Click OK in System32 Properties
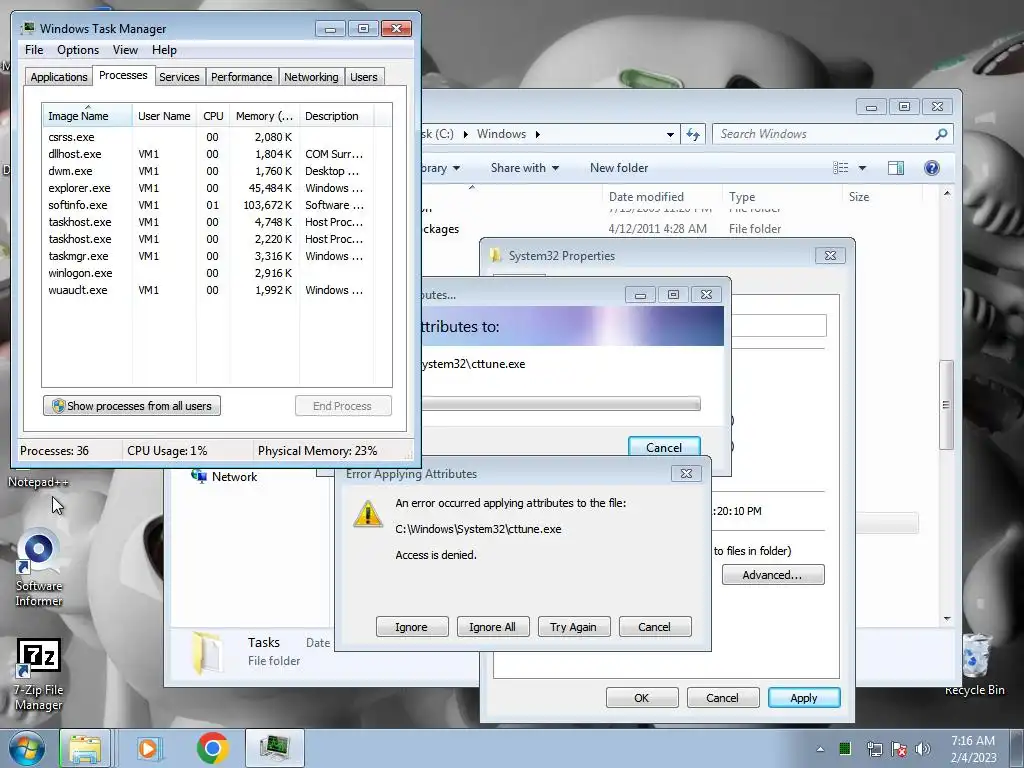 [642, 697]
